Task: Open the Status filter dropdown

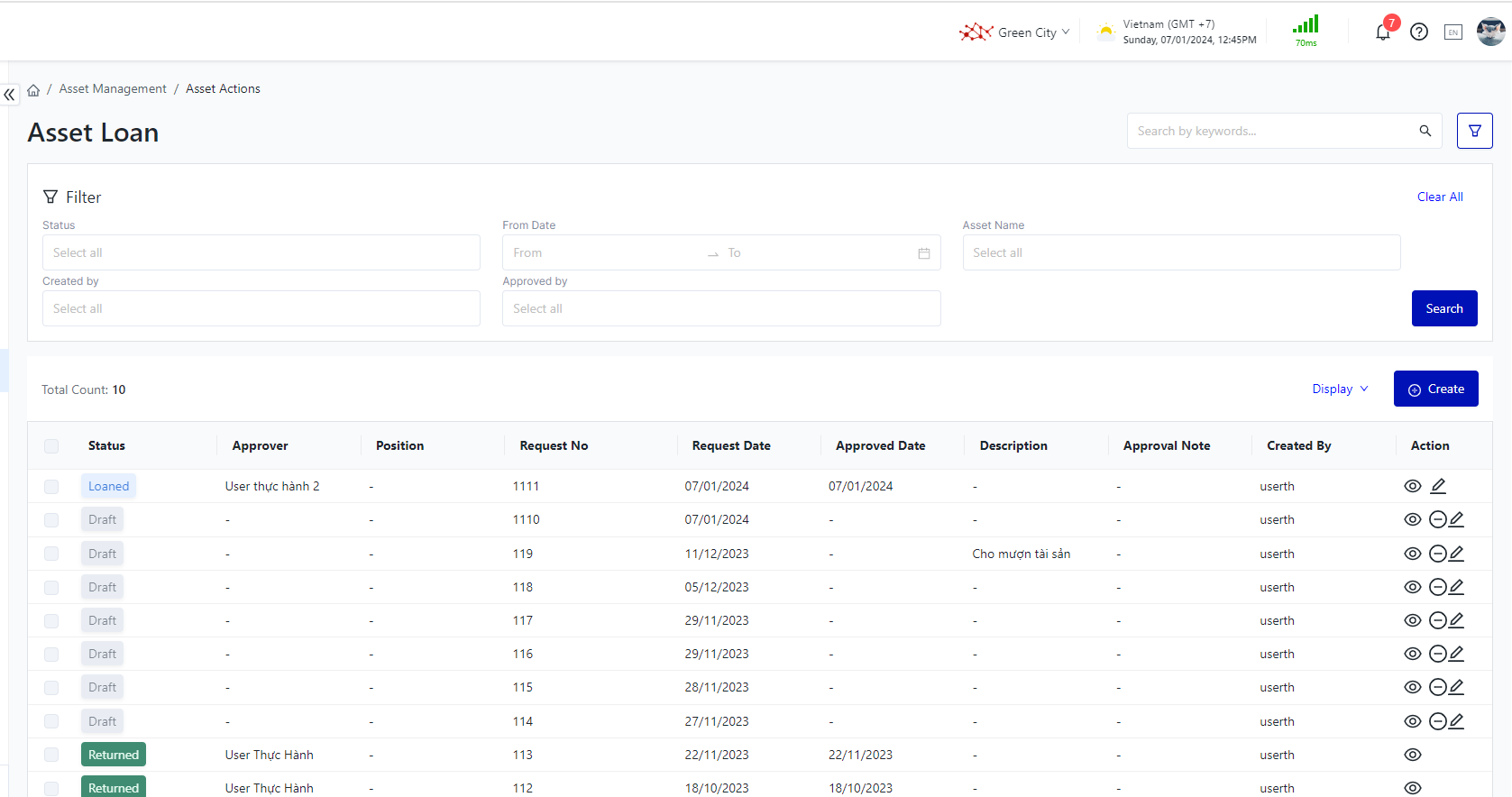Action: 261,252
